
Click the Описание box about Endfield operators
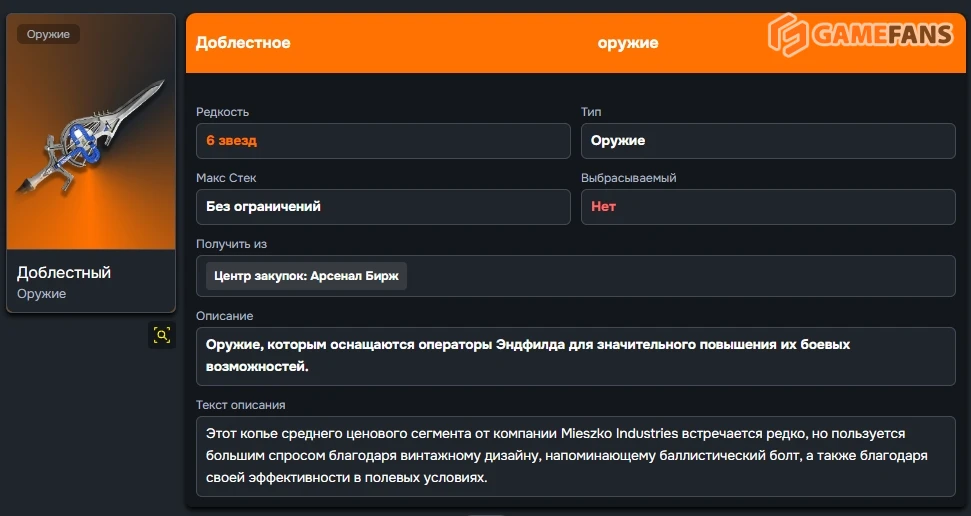576,356
